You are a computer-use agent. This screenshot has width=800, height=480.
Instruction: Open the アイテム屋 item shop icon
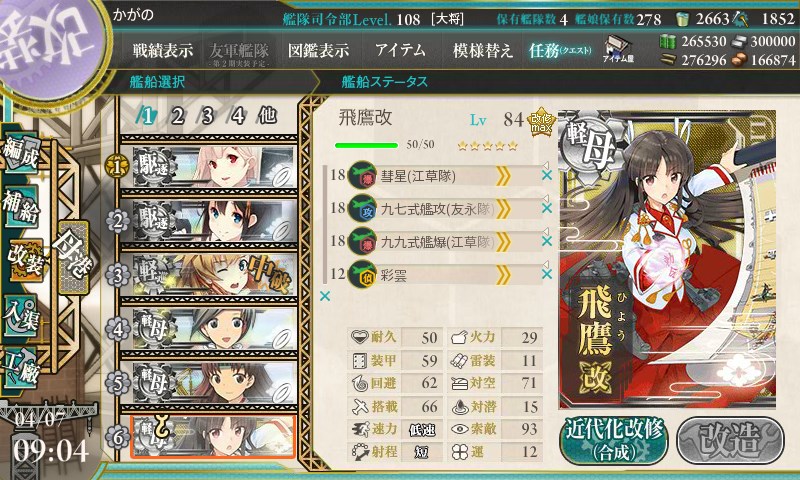pyautogui.click(x=618, y=49)
